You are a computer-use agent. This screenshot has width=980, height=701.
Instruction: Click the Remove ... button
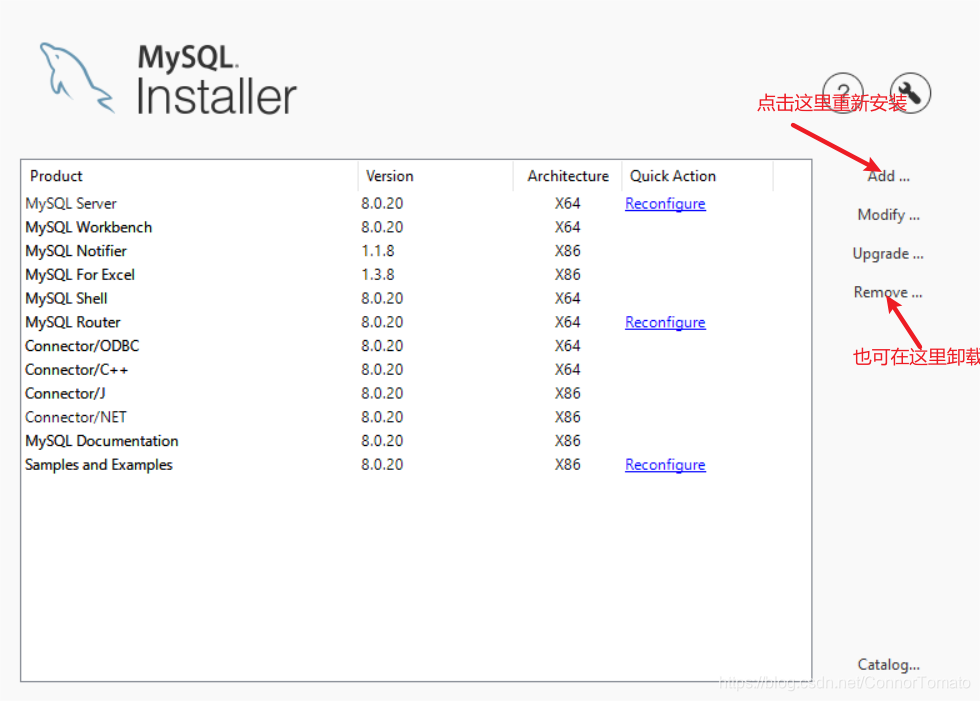coord(888,292)
